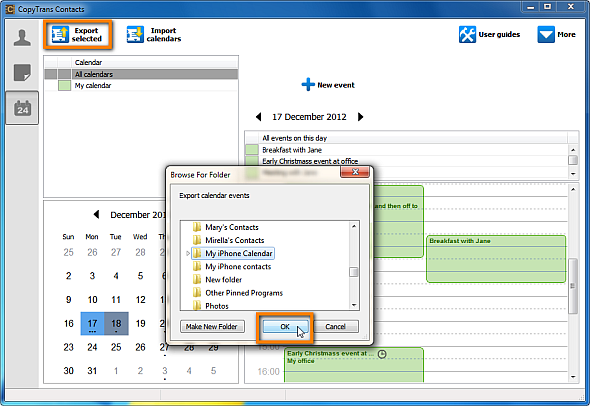Open Breakfast with Jane block in timeline

coord(496,259)
